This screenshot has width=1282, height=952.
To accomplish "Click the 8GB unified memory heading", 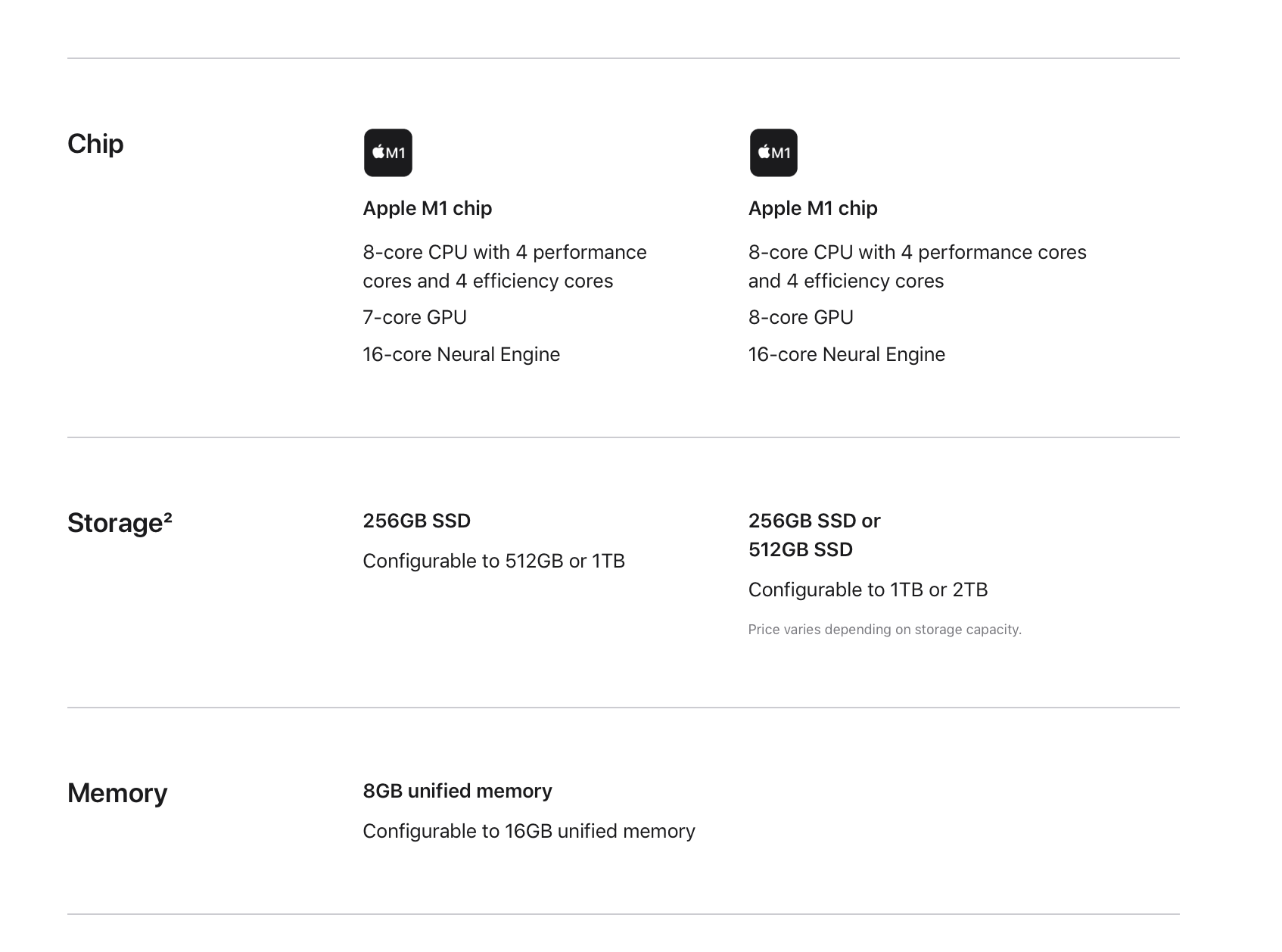I will click(457, 791).
